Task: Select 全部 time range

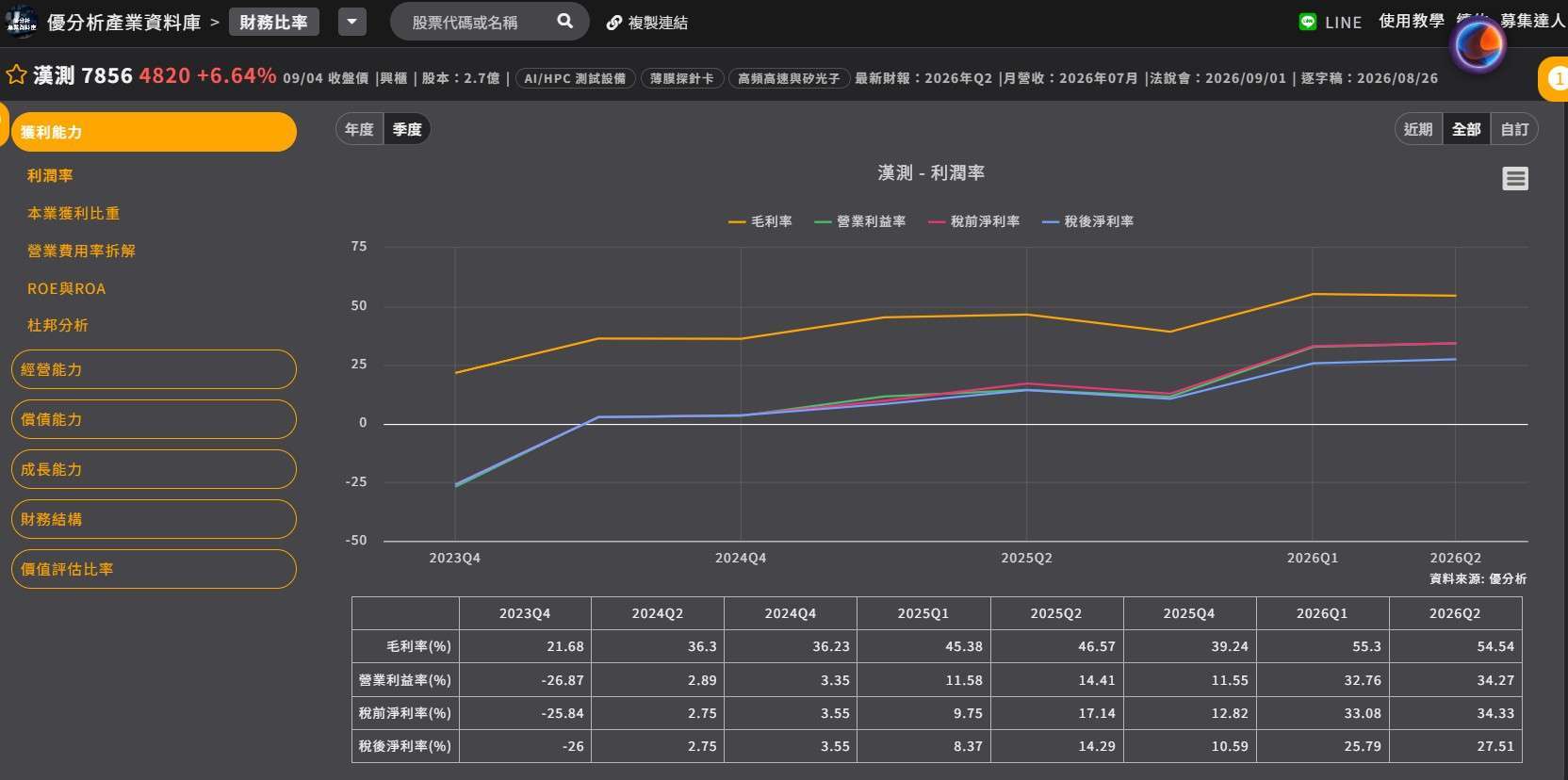Action: tap(1466, 129)
